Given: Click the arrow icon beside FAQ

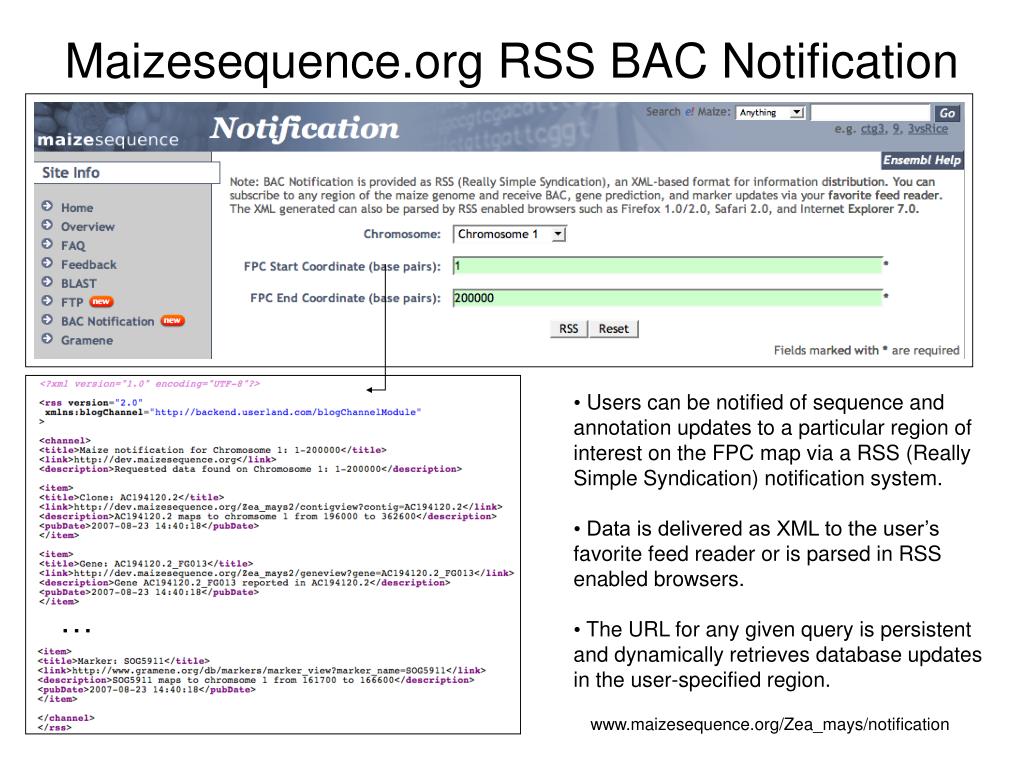Looking at the screenshot, I should coord(47,244).
